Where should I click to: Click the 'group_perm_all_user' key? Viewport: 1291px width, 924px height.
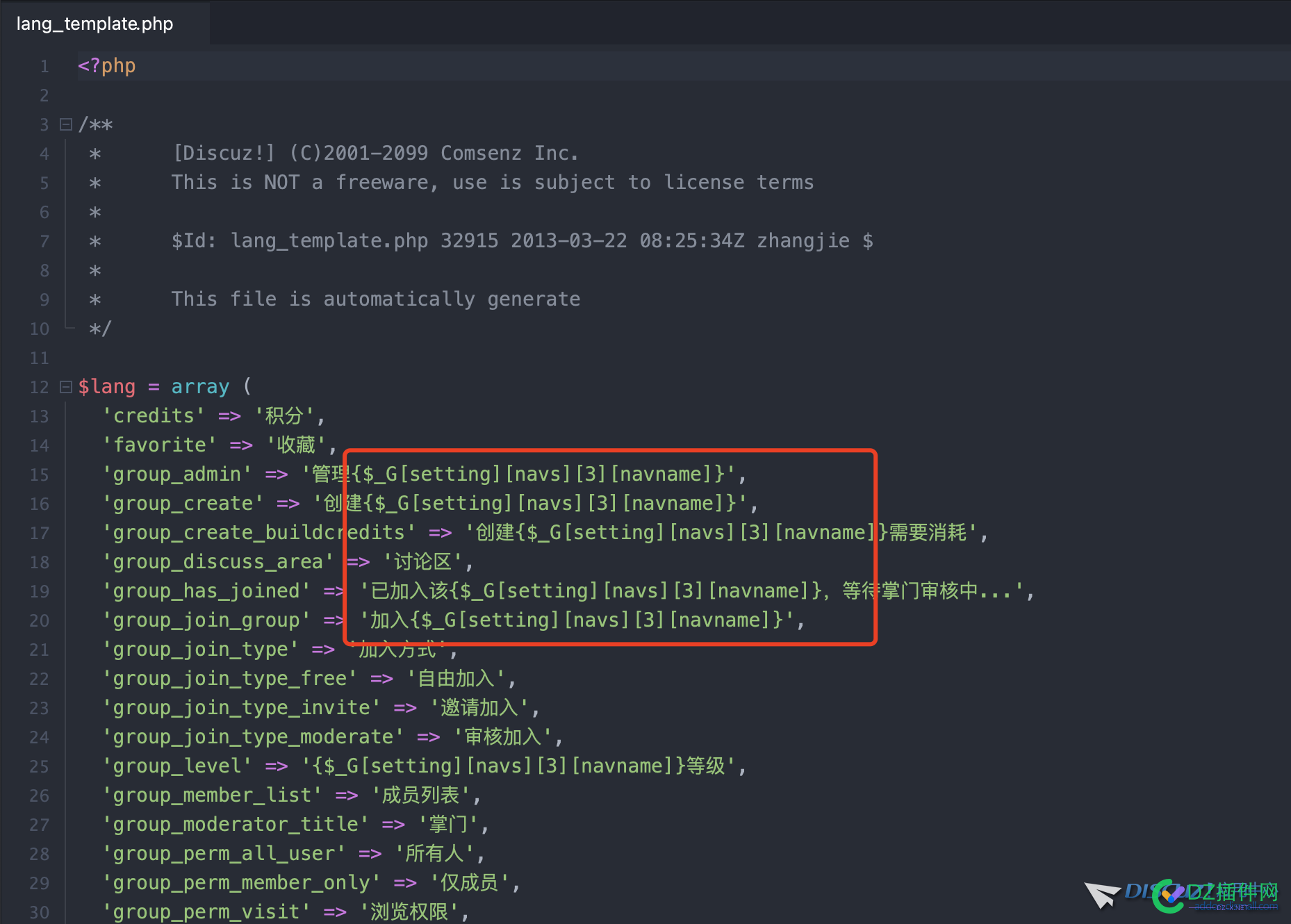(x=224, y=853)
